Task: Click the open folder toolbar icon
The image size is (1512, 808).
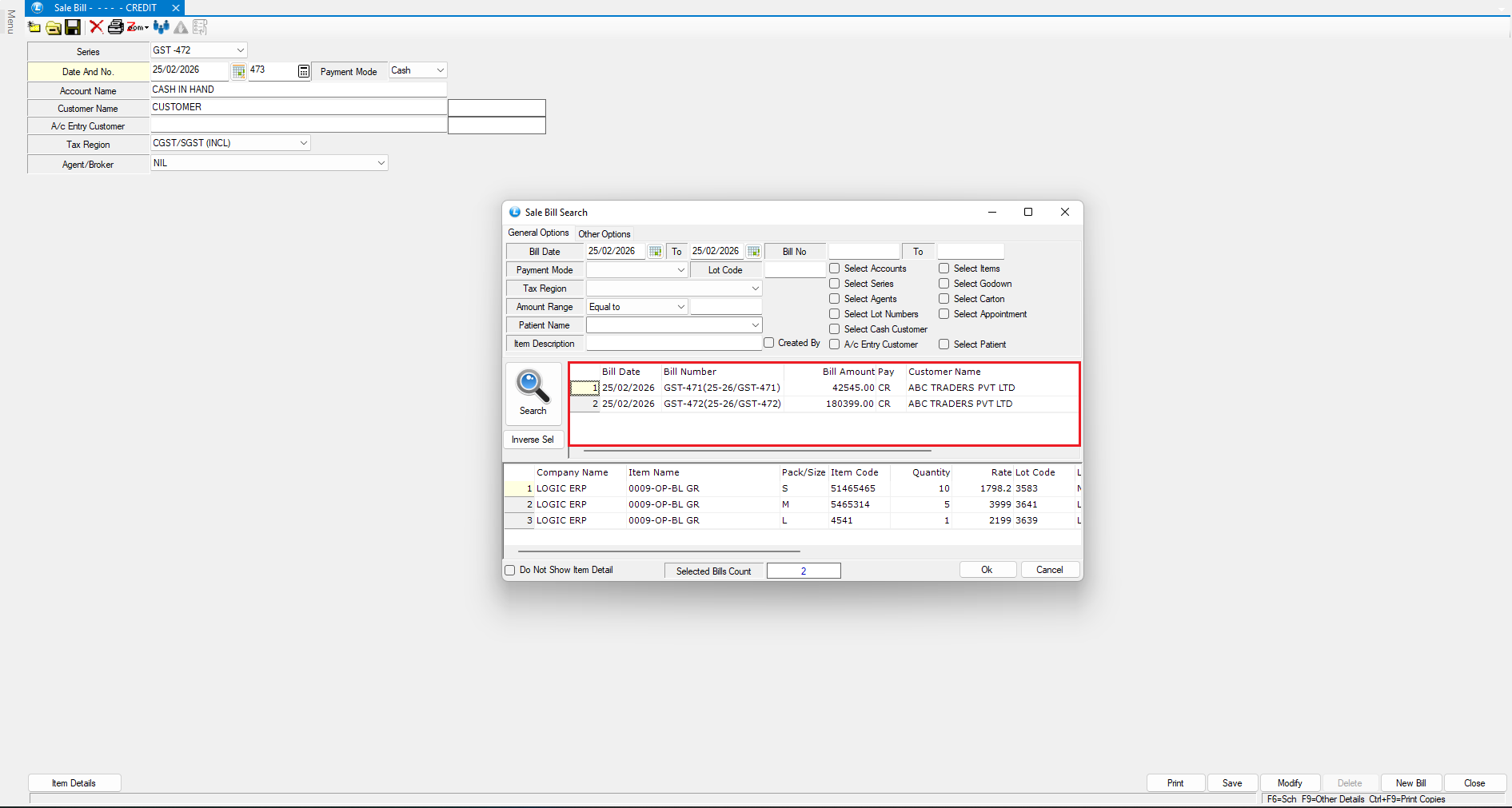Action: (54, 27)
